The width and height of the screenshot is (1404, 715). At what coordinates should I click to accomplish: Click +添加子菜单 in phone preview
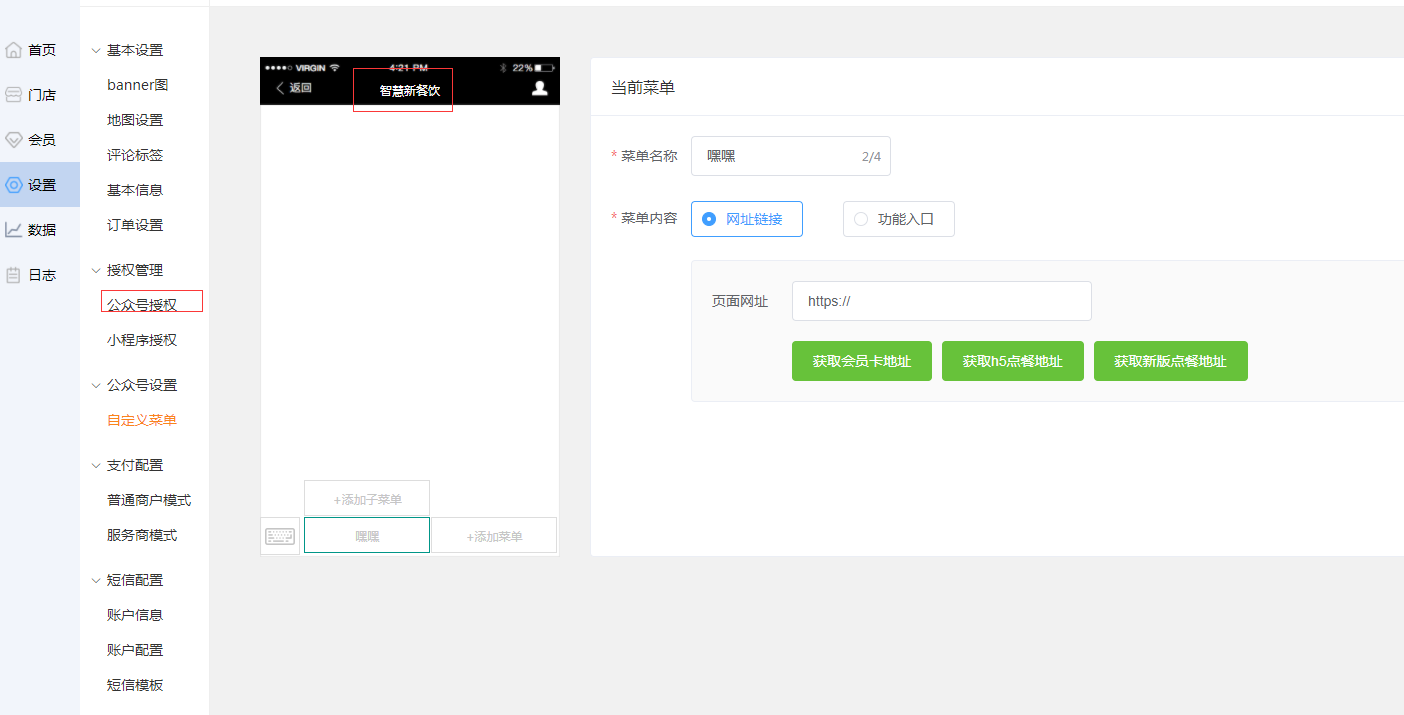coord(367,499)
